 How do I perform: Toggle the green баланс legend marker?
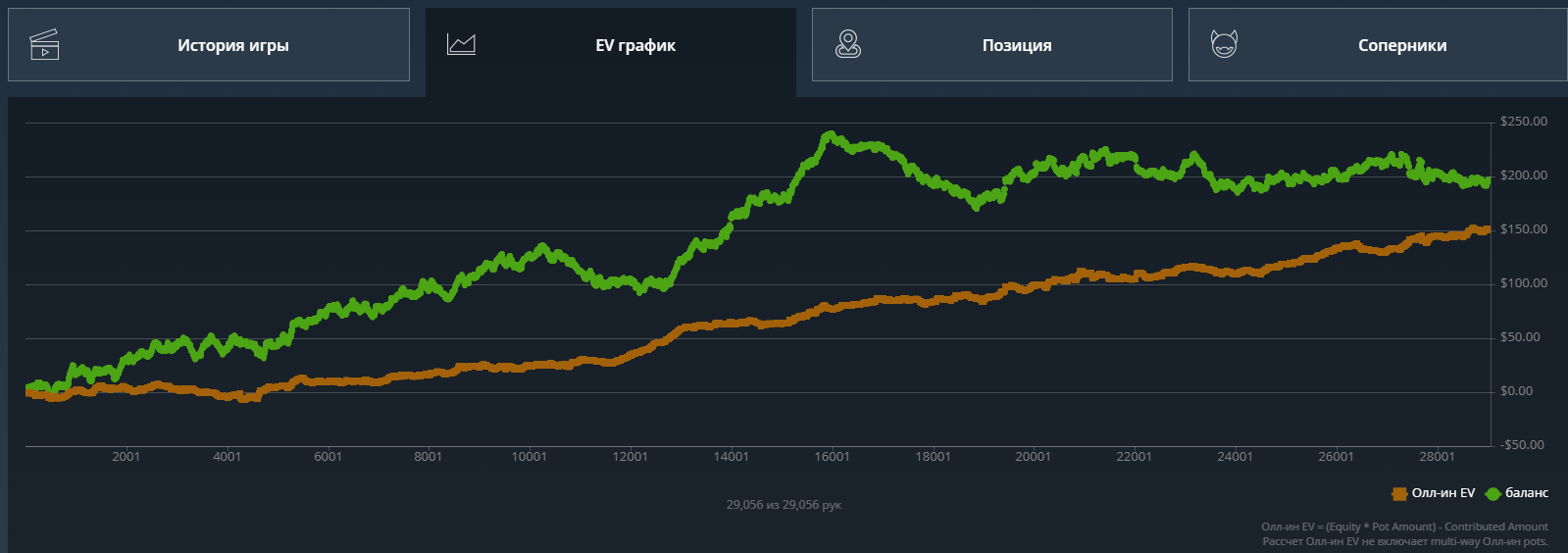[1493, 493]
